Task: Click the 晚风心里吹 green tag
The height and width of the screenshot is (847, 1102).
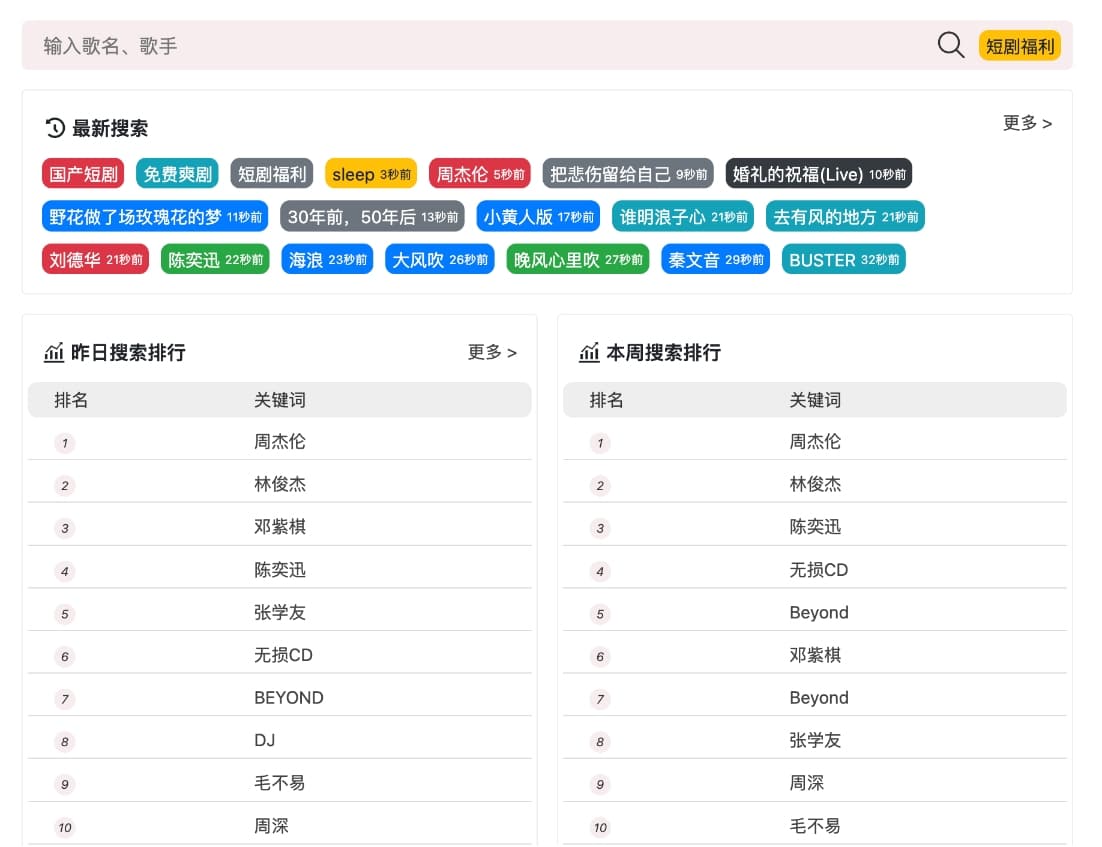Action: tap(577, 260)
